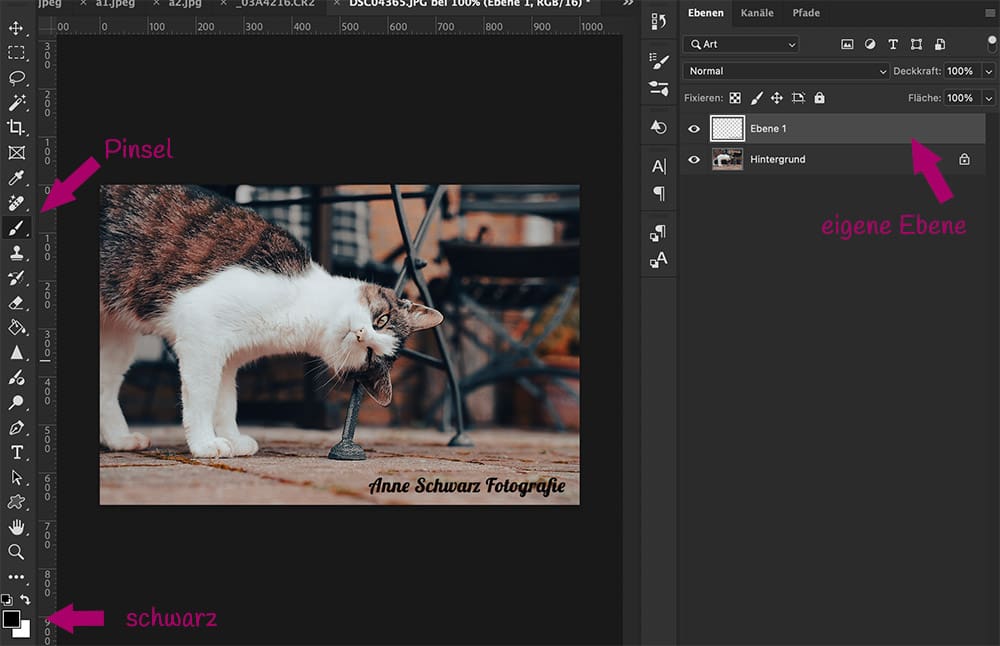1000x646 pixels.
Task: Open the Ebenen panel menu
Action: pyautogui.click(x=990, y=13)
